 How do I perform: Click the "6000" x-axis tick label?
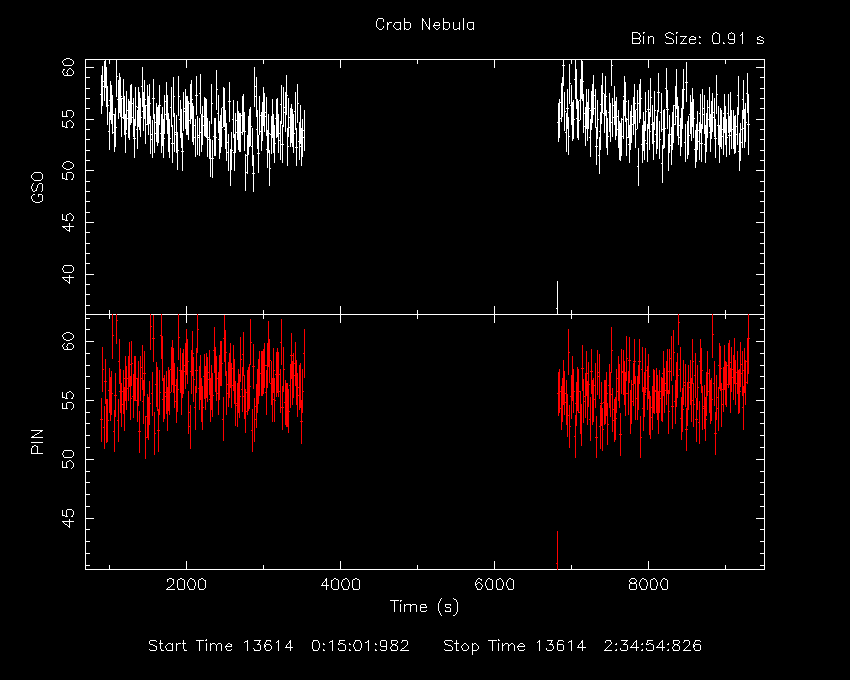tap(494, 585)
